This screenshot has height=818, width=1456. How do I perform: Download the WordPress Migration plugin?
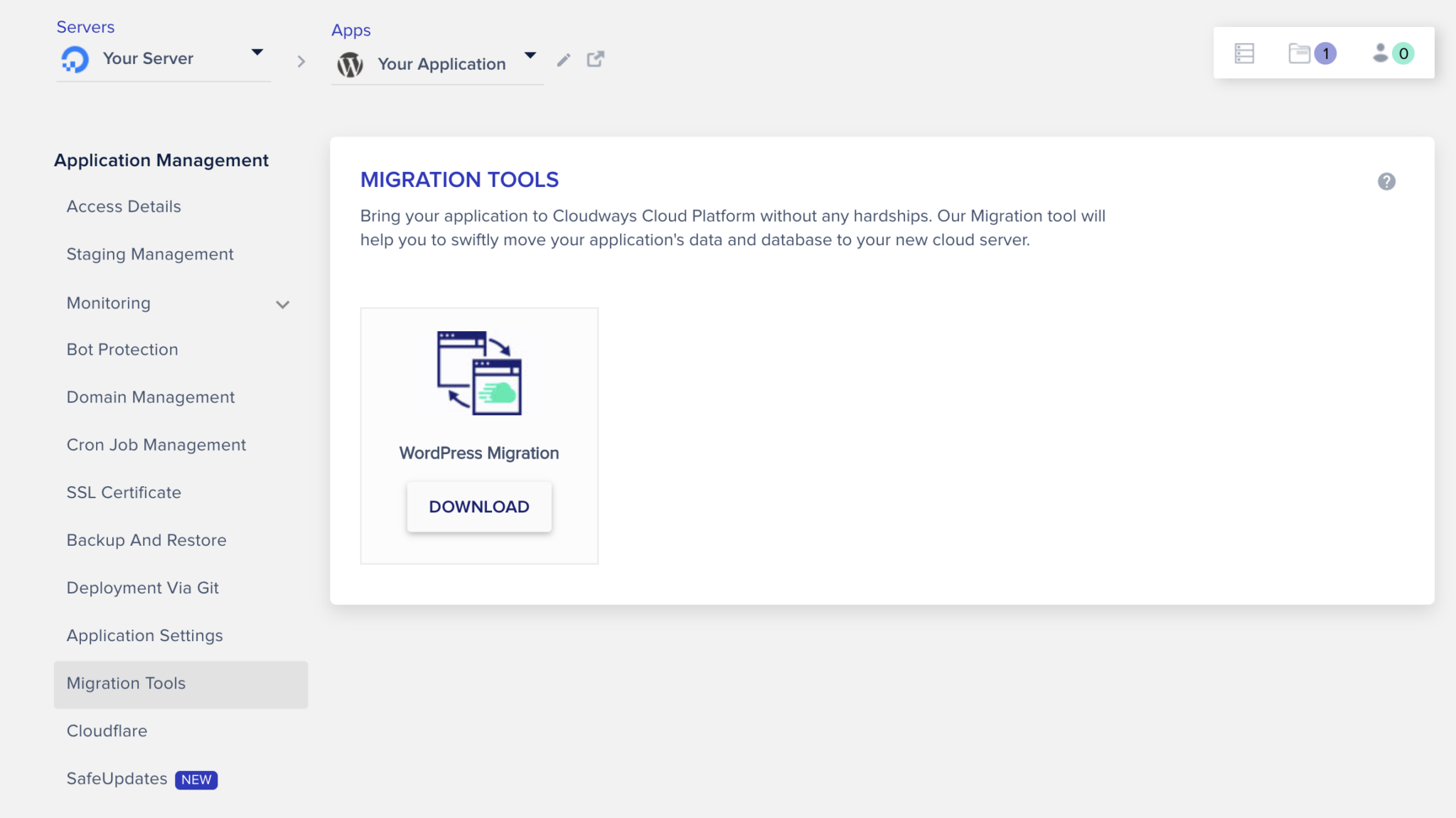(x=479, y=507)
